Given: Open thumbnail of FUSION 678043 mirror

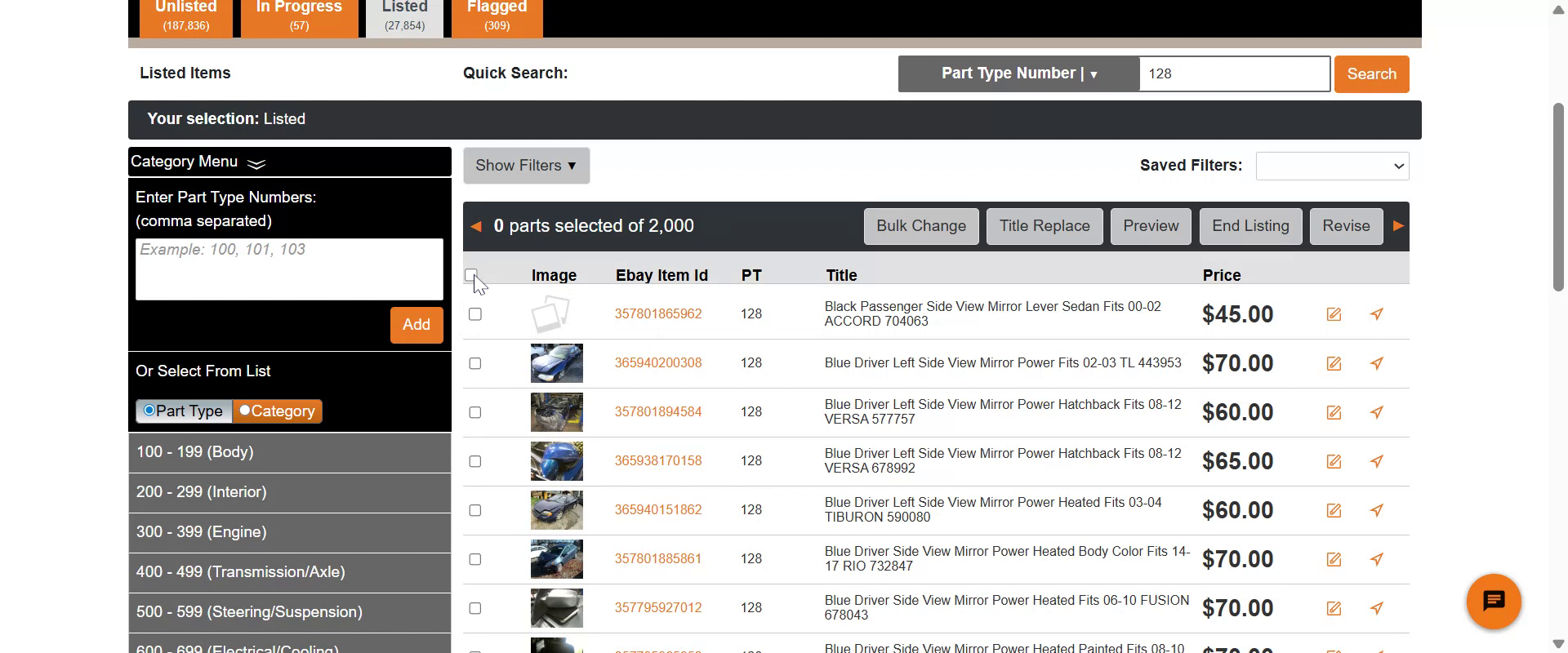Looking at the screenshot, I should pyautogui.click(x=557, y=608).
